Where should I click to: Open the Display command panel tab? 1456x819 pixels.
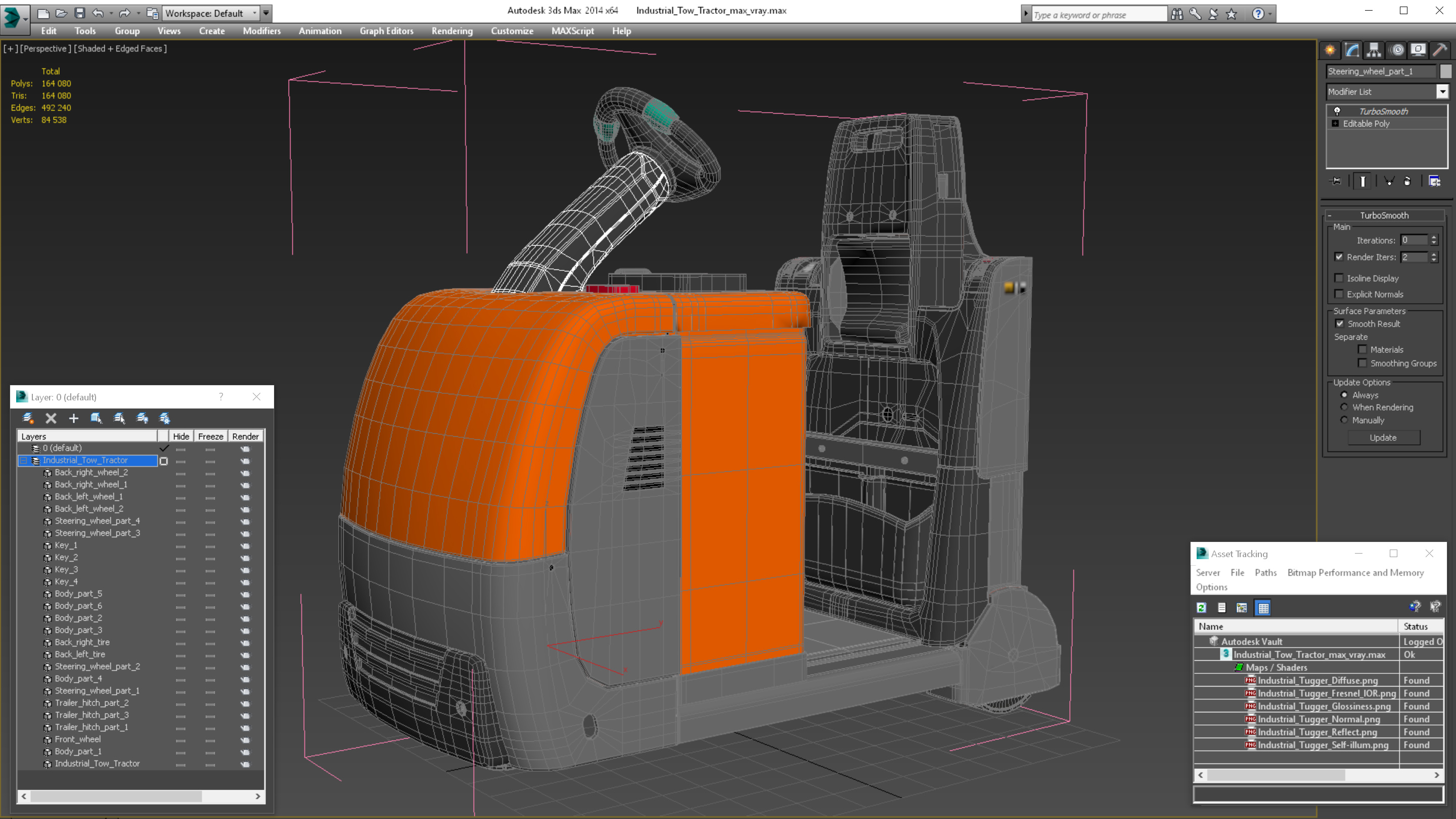click(1418, 51)
